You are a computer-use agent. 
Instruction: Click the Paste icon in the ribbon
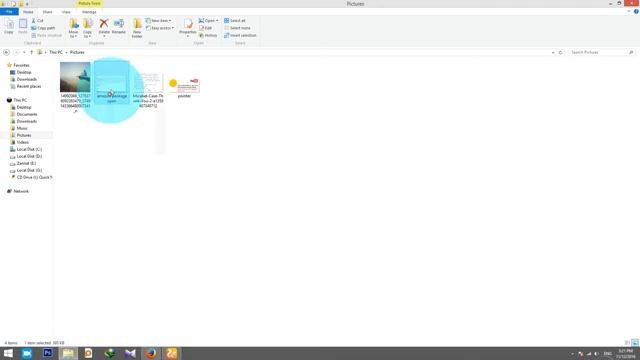click(23, 27)
